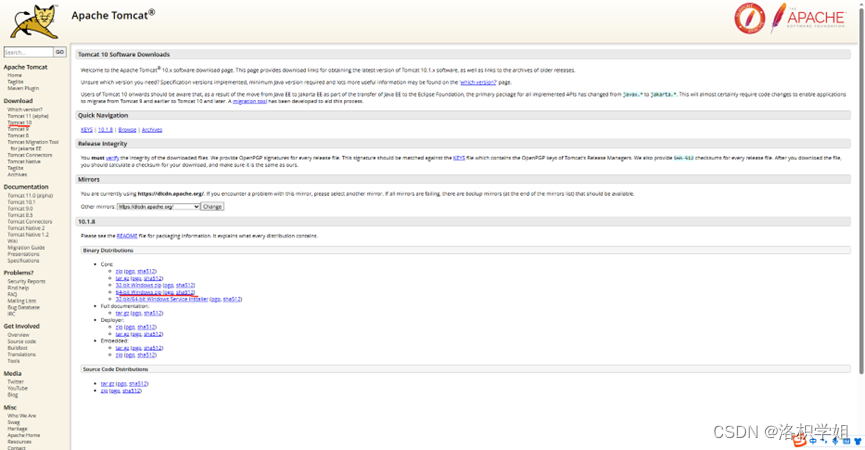
Task: Open the Mailing Lists link
Action: 22,301
